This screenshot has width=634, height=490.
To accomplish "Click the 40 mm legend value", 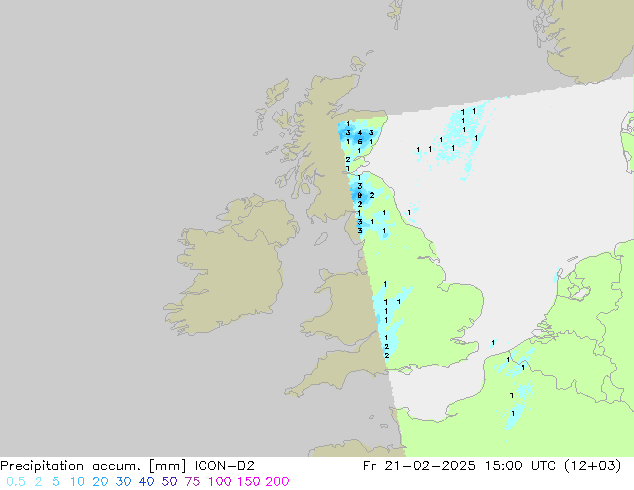I will [146, 482].
